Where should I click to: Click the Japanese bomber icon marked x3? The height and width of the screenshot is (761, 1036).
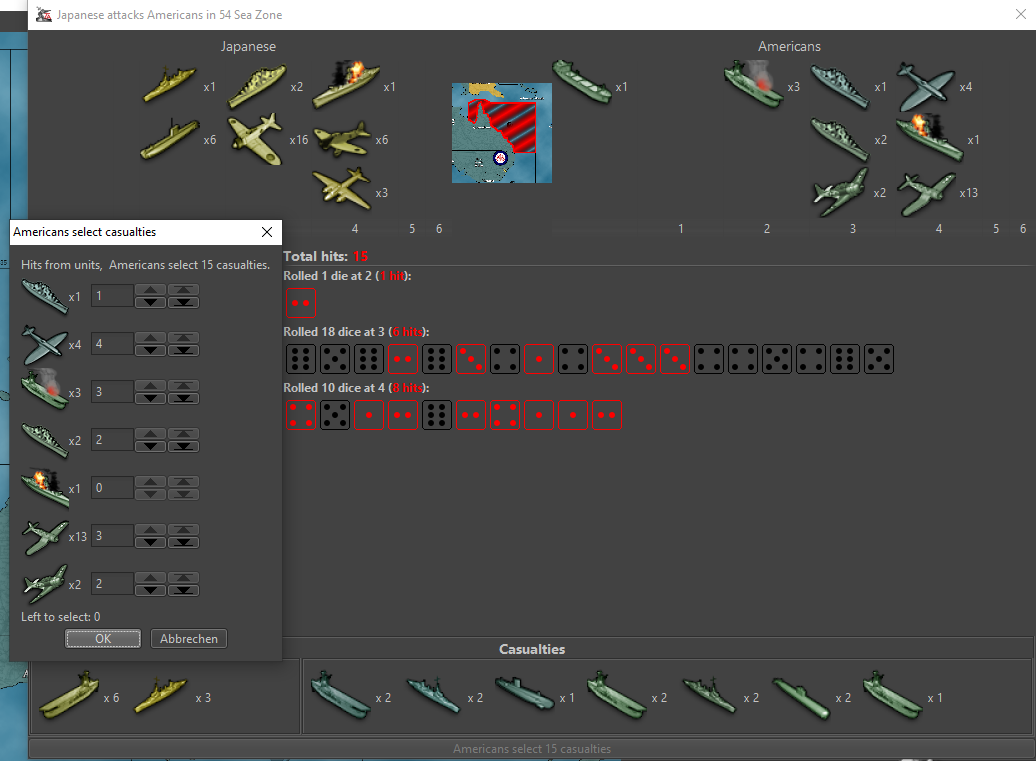(341, 189)
